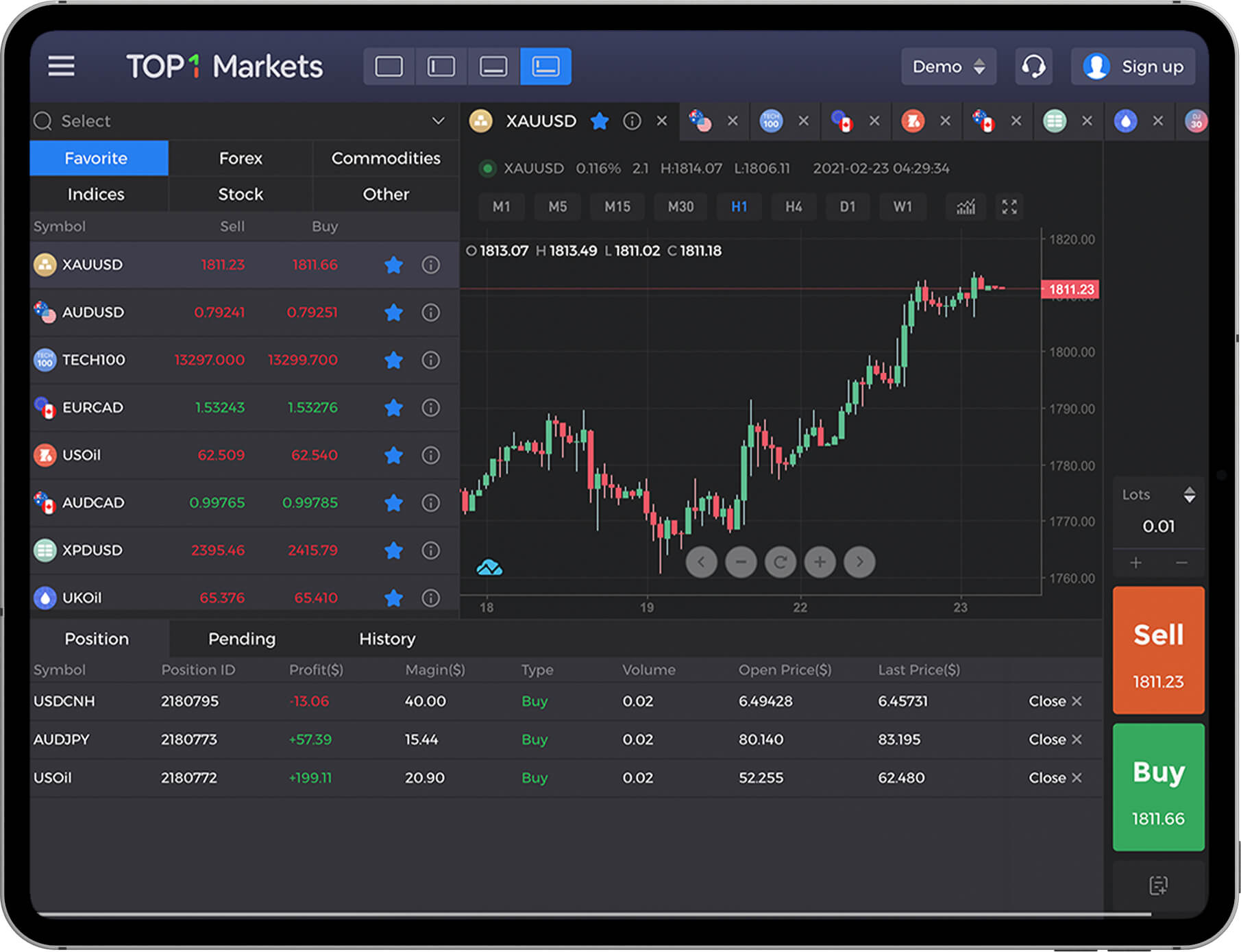Select the left-sidebar layout icon
The image size is (1241, 952).
tap(441, 66)
